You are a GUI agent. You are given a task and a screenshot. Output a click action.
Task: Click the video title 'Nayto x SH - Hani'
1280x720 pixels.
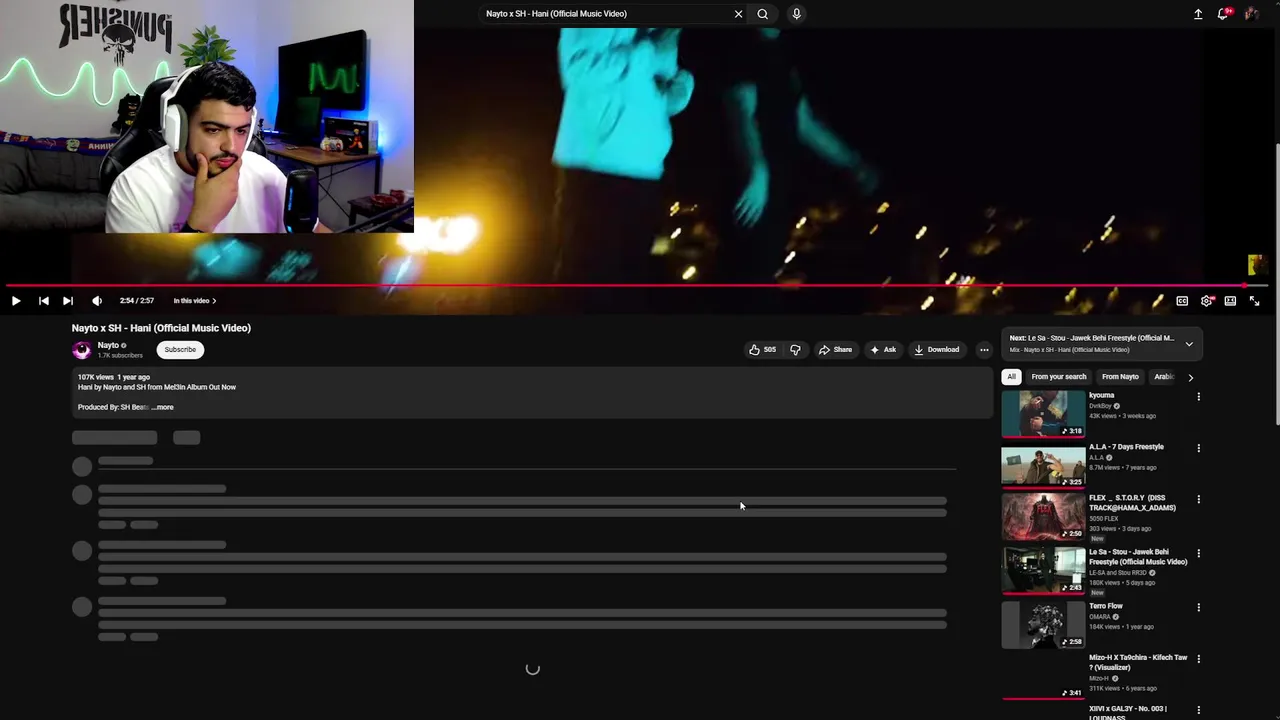[161, 328]
